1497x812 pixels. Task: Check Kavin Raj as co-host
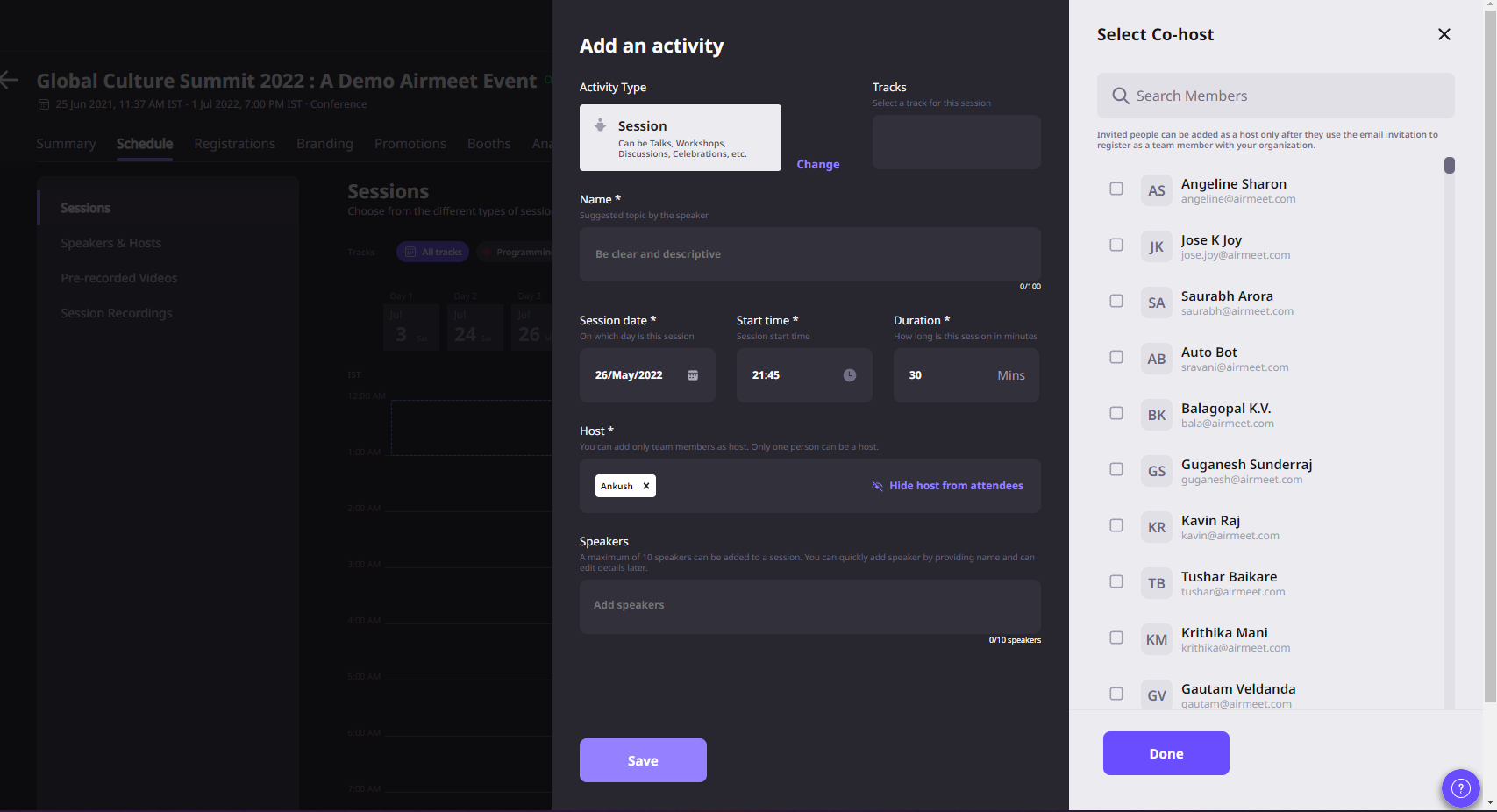1116,525
